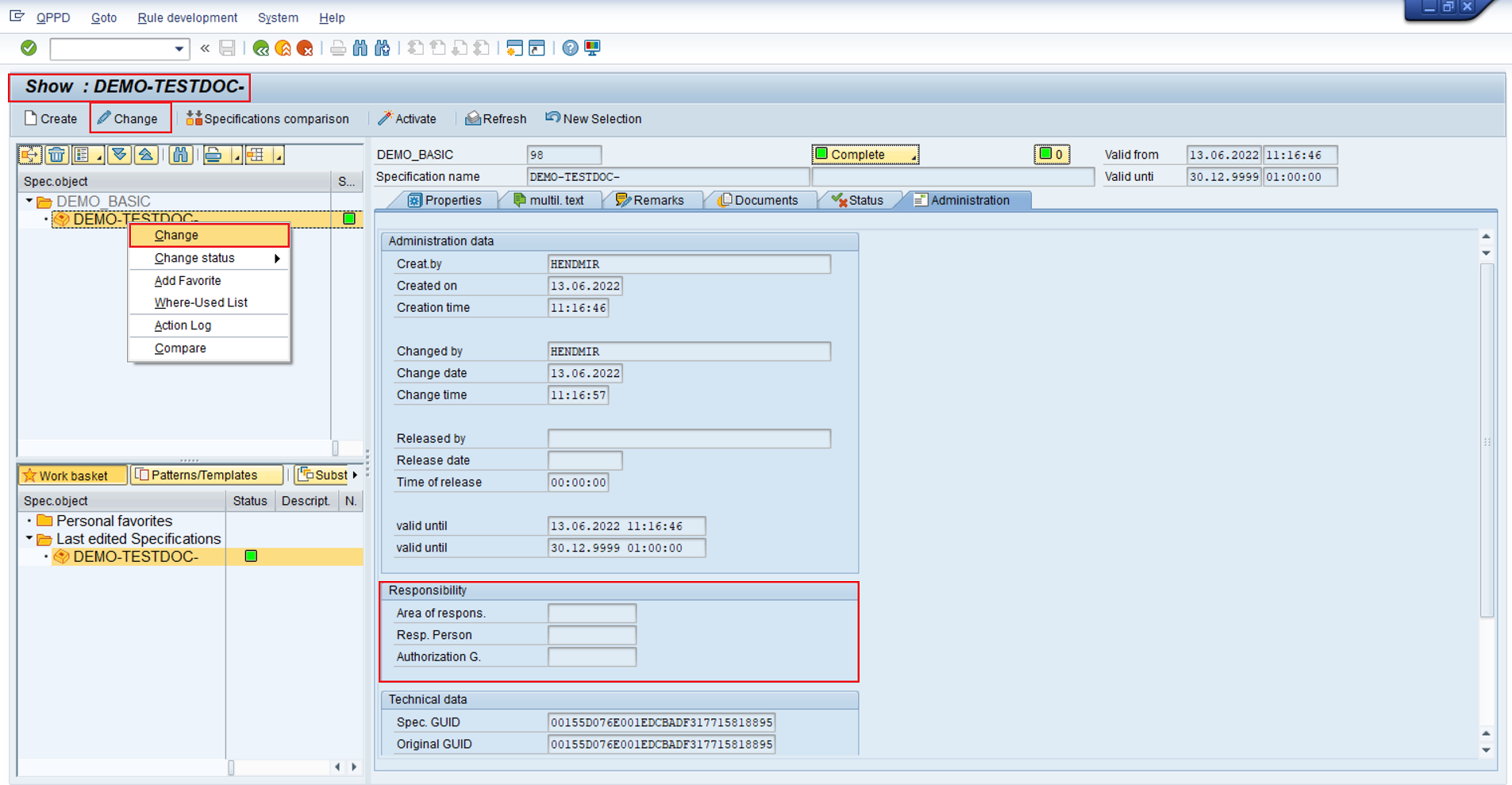Open the Help question mark icon

(570, 48)
